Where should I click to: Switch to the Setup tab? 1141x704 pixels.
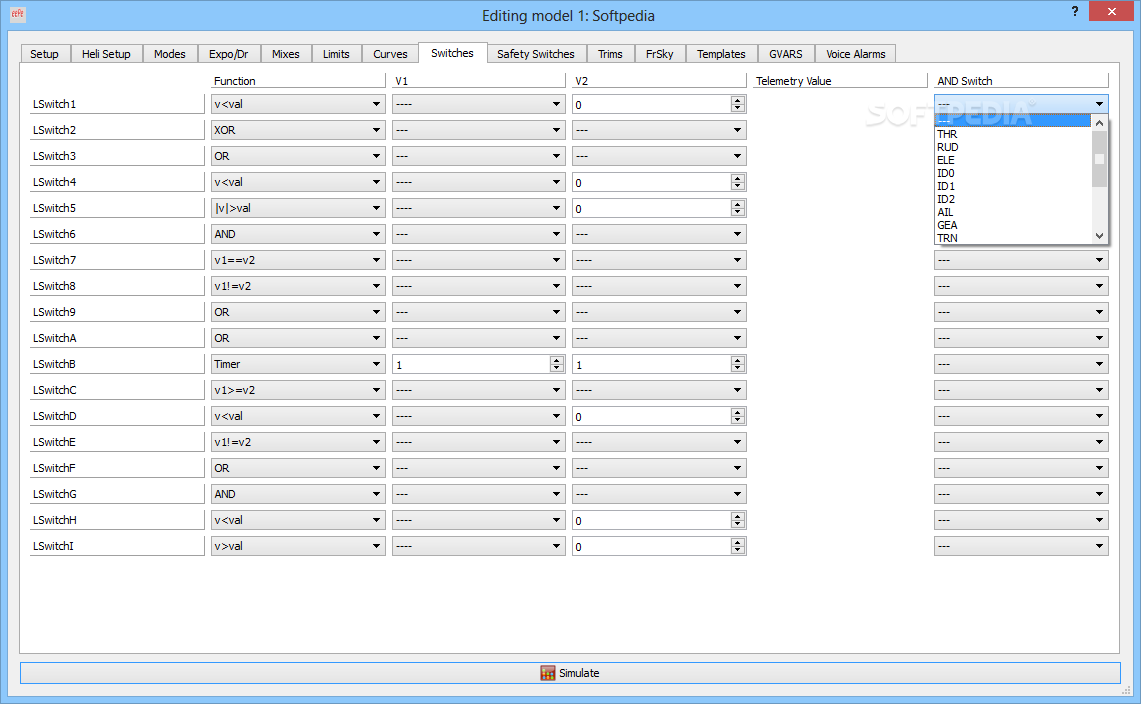(x=44, y=54)
